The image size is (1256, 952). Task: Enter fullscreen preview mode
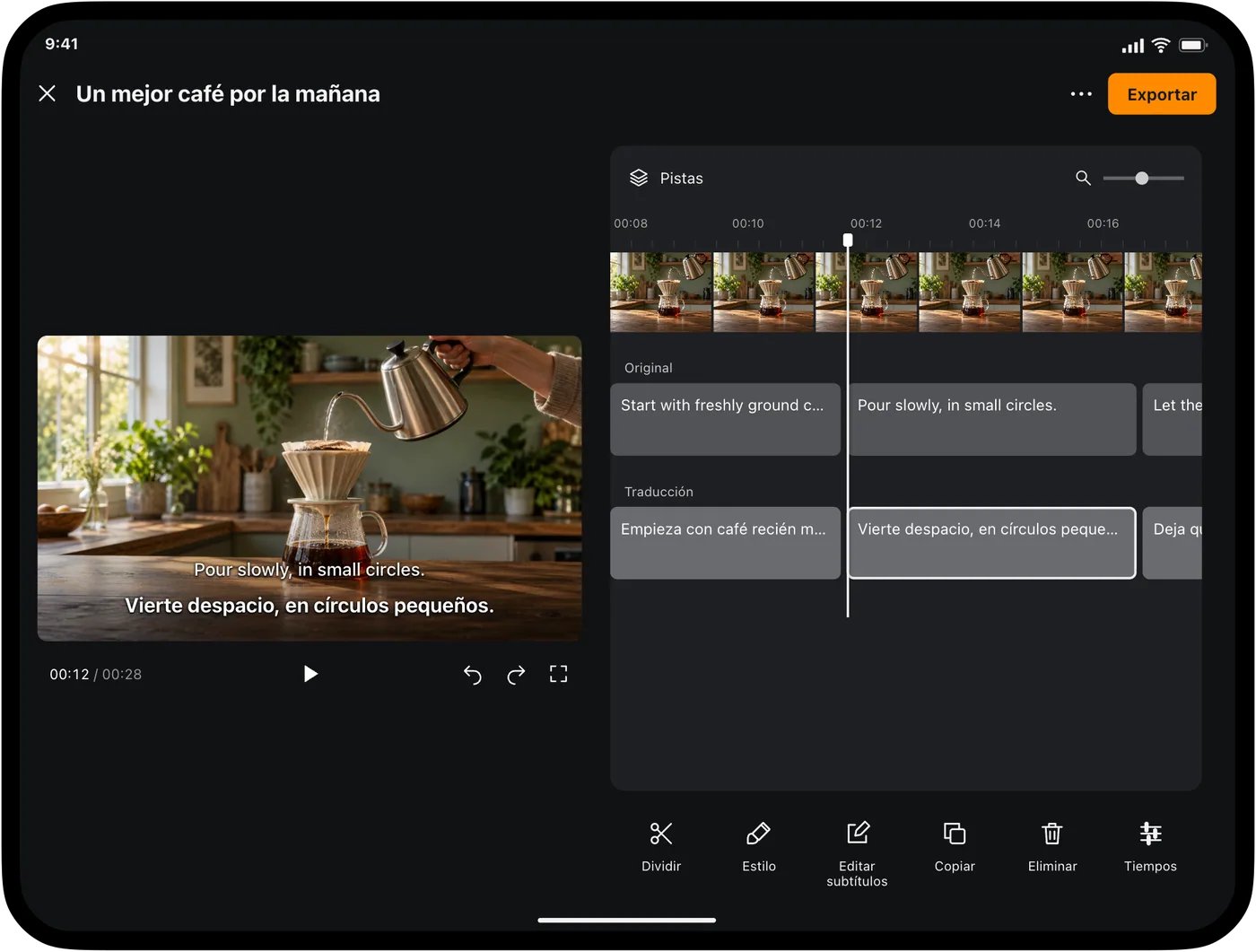coord(559,675)
